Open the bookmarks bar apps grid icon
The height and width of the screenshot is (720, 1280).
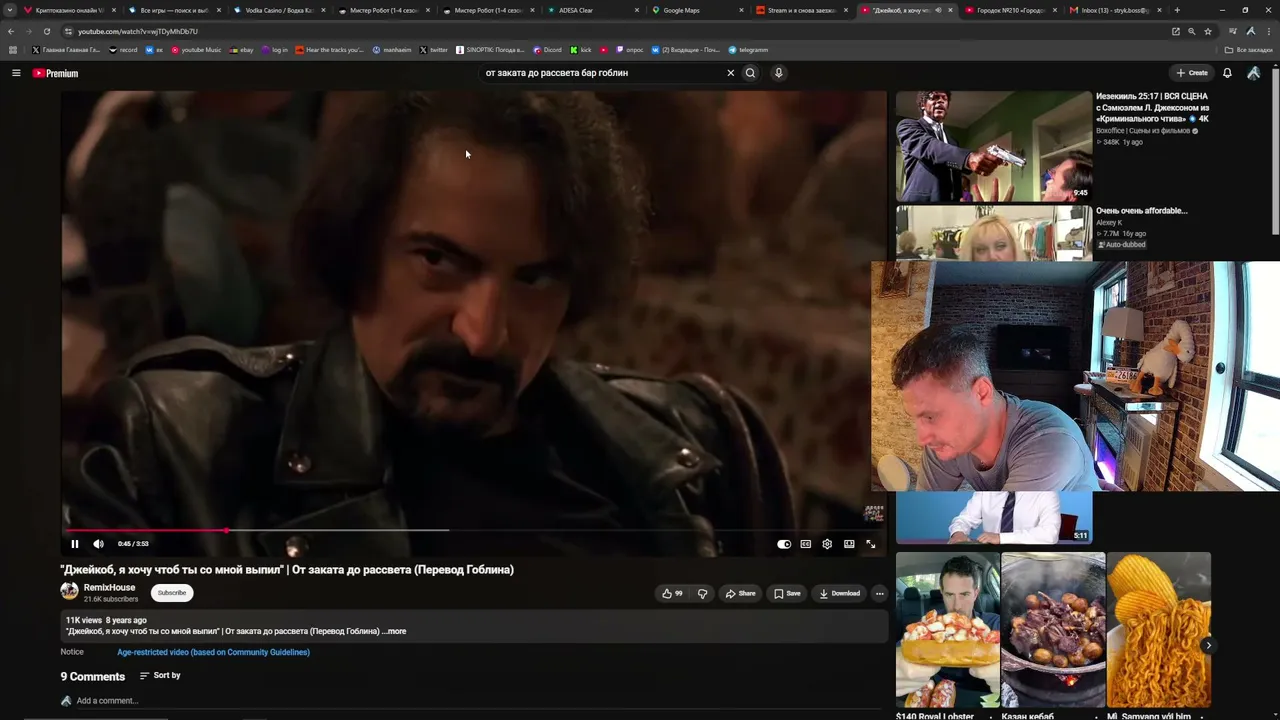point(13,50)
